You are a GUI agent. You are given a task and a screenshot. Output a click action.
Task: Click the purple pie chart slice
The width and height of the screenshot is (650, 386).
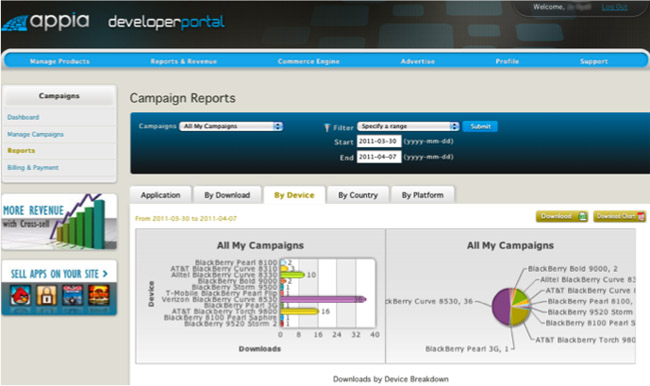click(501, 307)
